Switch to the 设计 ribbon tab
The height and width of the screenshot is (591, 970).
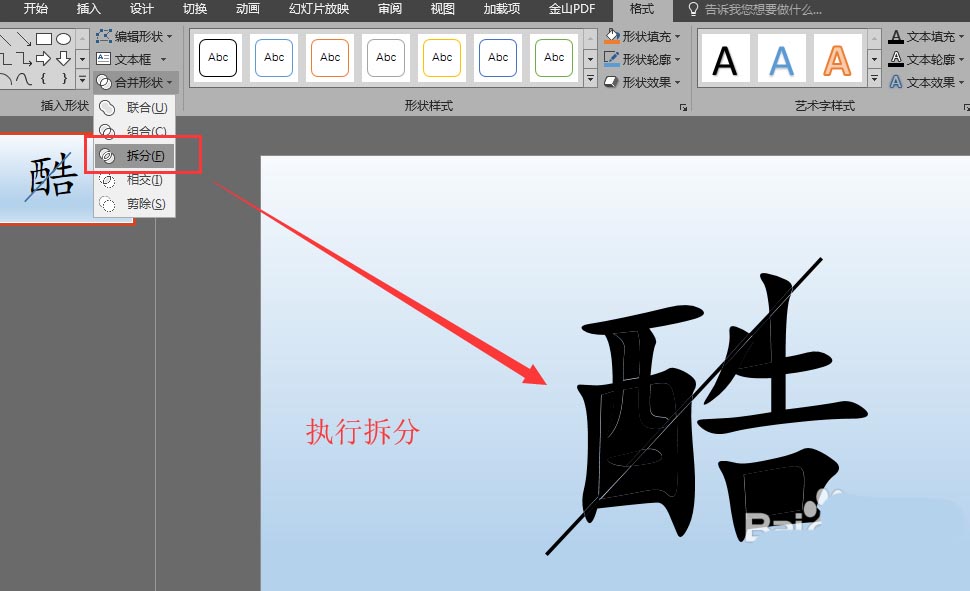pos(142,9)
